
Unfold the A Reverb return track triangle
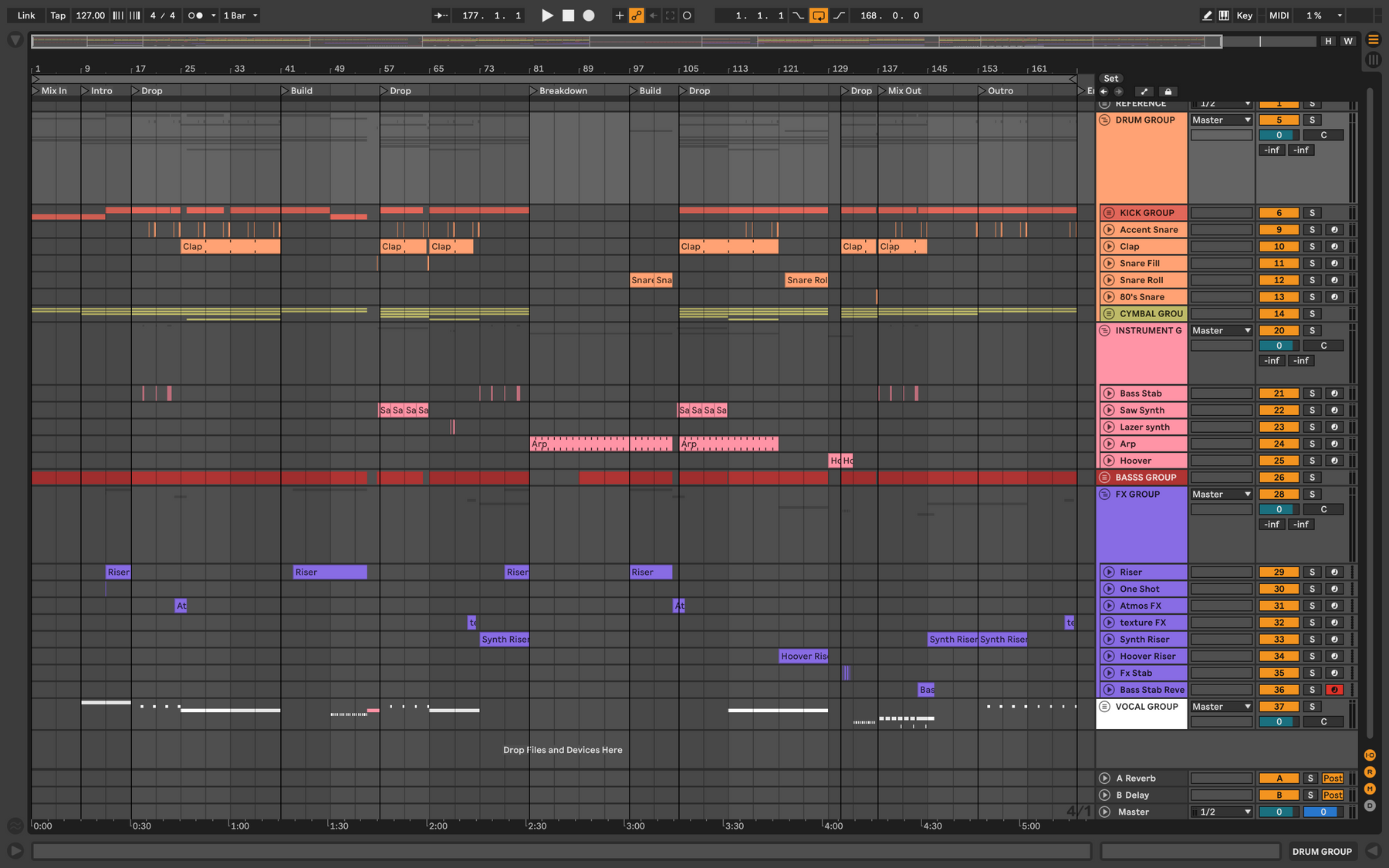(x=1104, y=778)
